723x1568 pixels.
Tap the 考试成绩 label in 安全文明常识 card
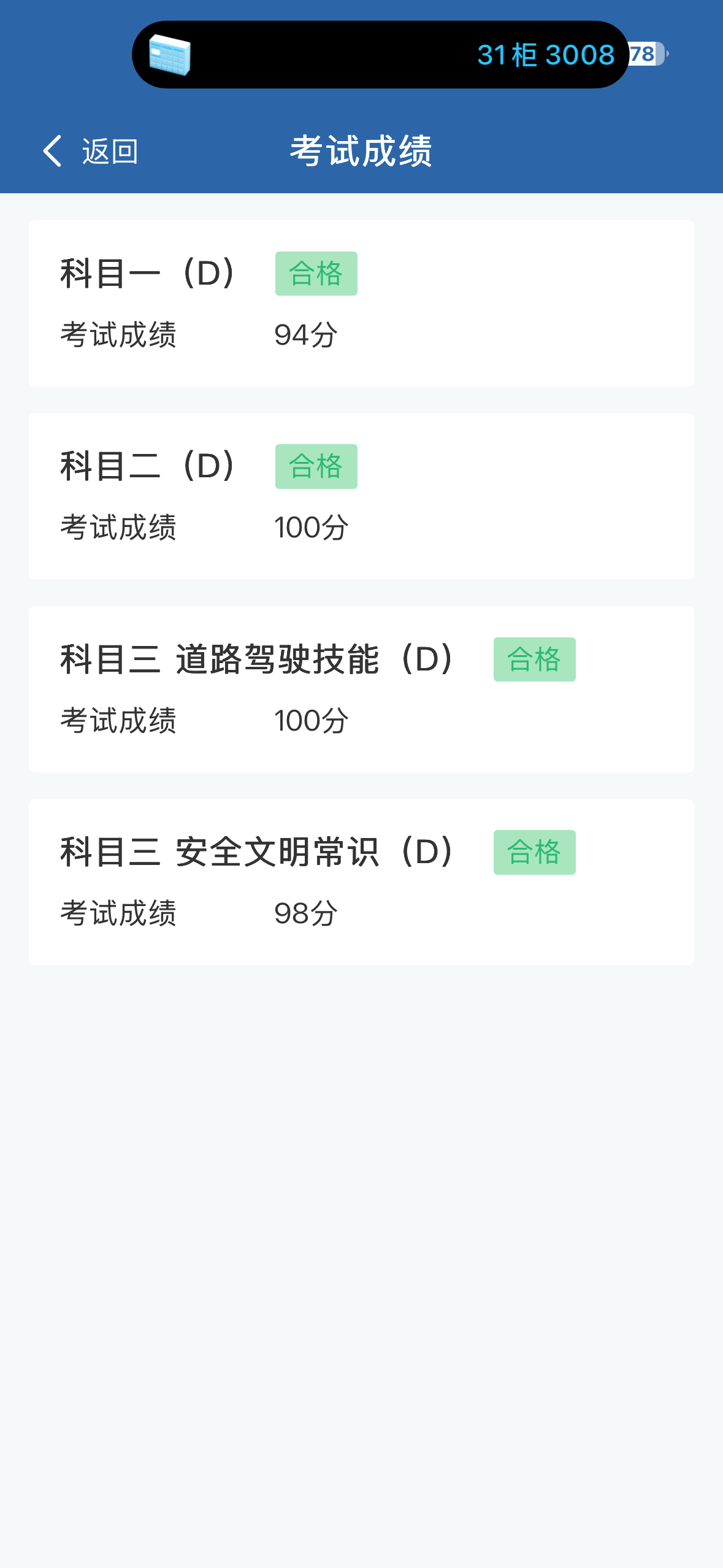(x=118, y=913)
